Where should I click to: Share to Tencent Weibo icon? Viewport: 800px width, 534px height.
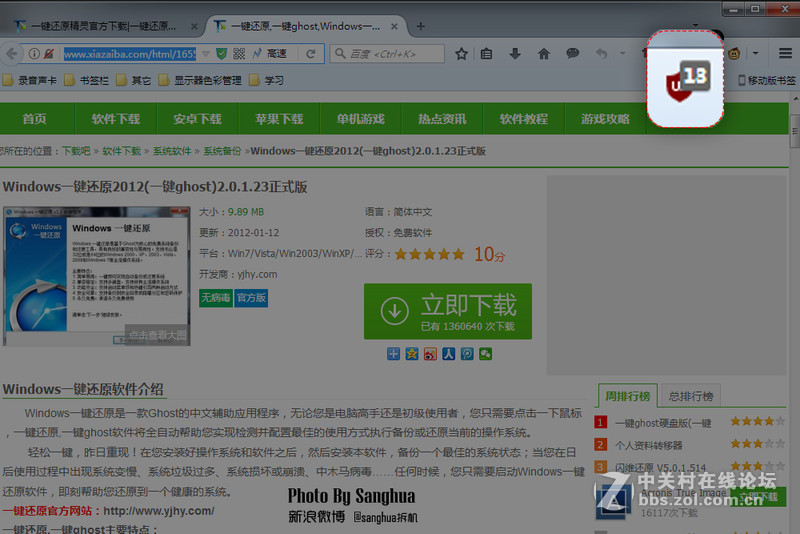(467, 354)
